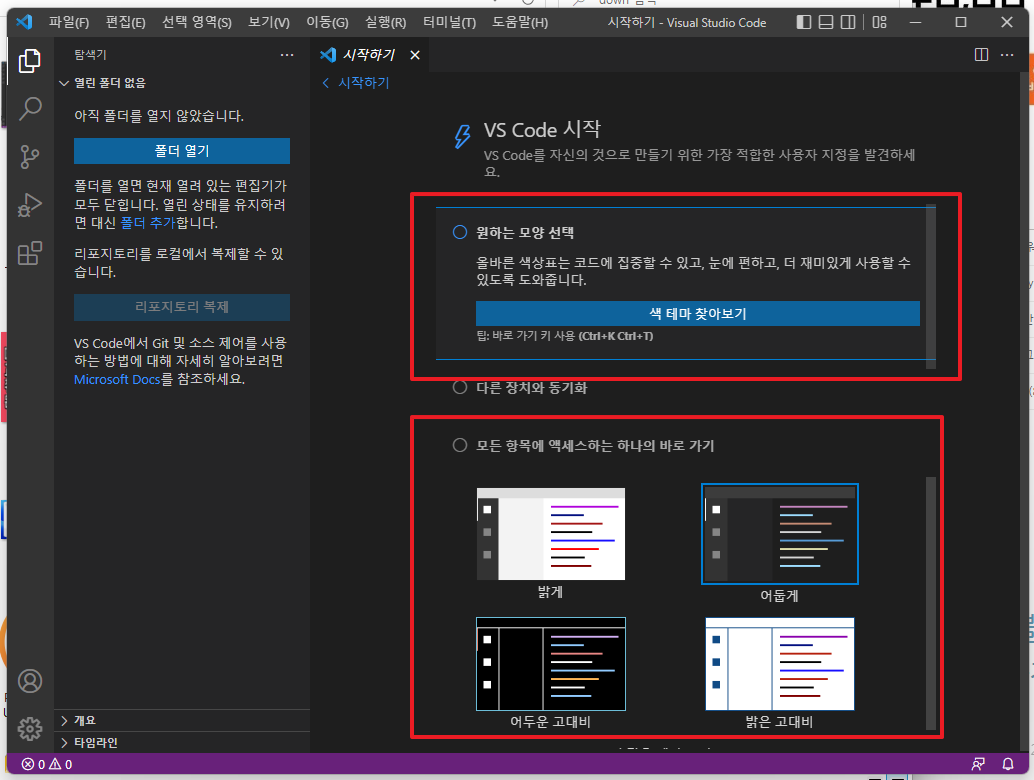Viewport: 1034px width, 780px height.
Task: Choose the 밝은 고대비 theme thumbnail
Action: click(x=779, y=664)
